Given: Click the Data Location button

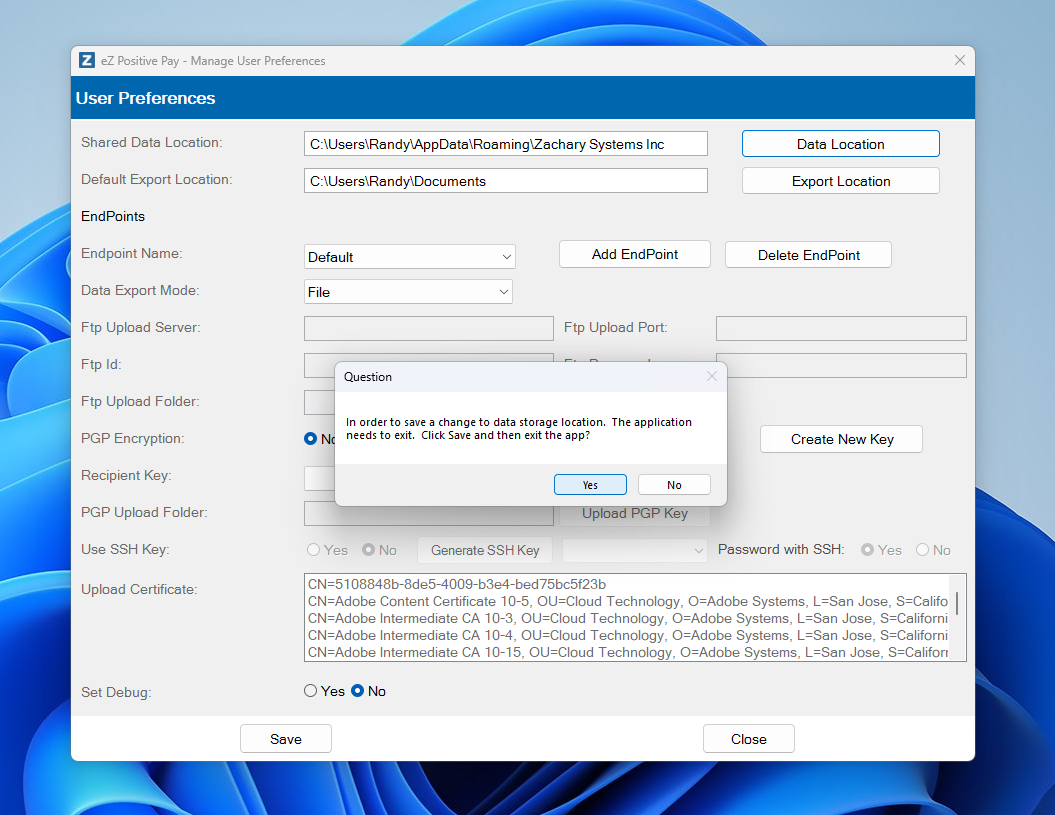Looking at the screenshot, I should coord(840,144).
